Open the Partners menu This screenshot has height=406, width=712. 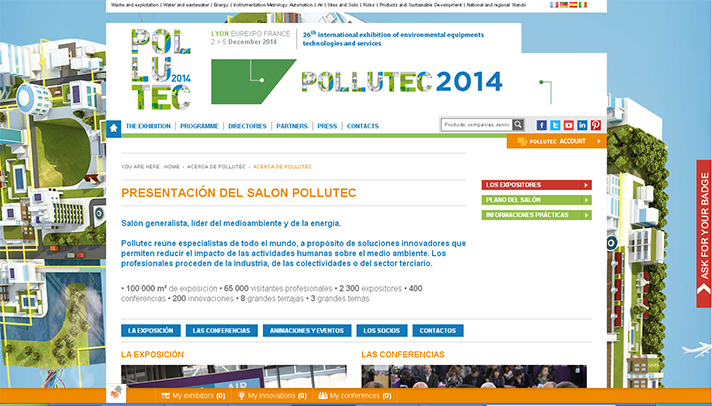[x=292, y=126]
